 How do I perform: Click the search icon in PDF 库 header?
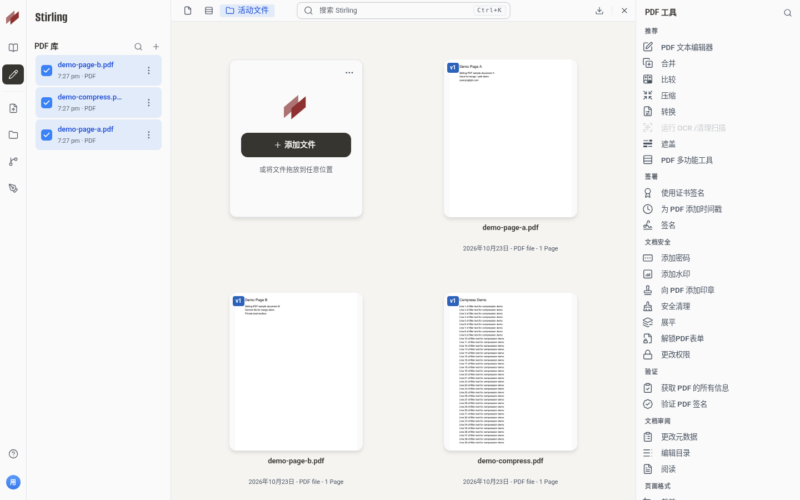[x=138, y=46]
